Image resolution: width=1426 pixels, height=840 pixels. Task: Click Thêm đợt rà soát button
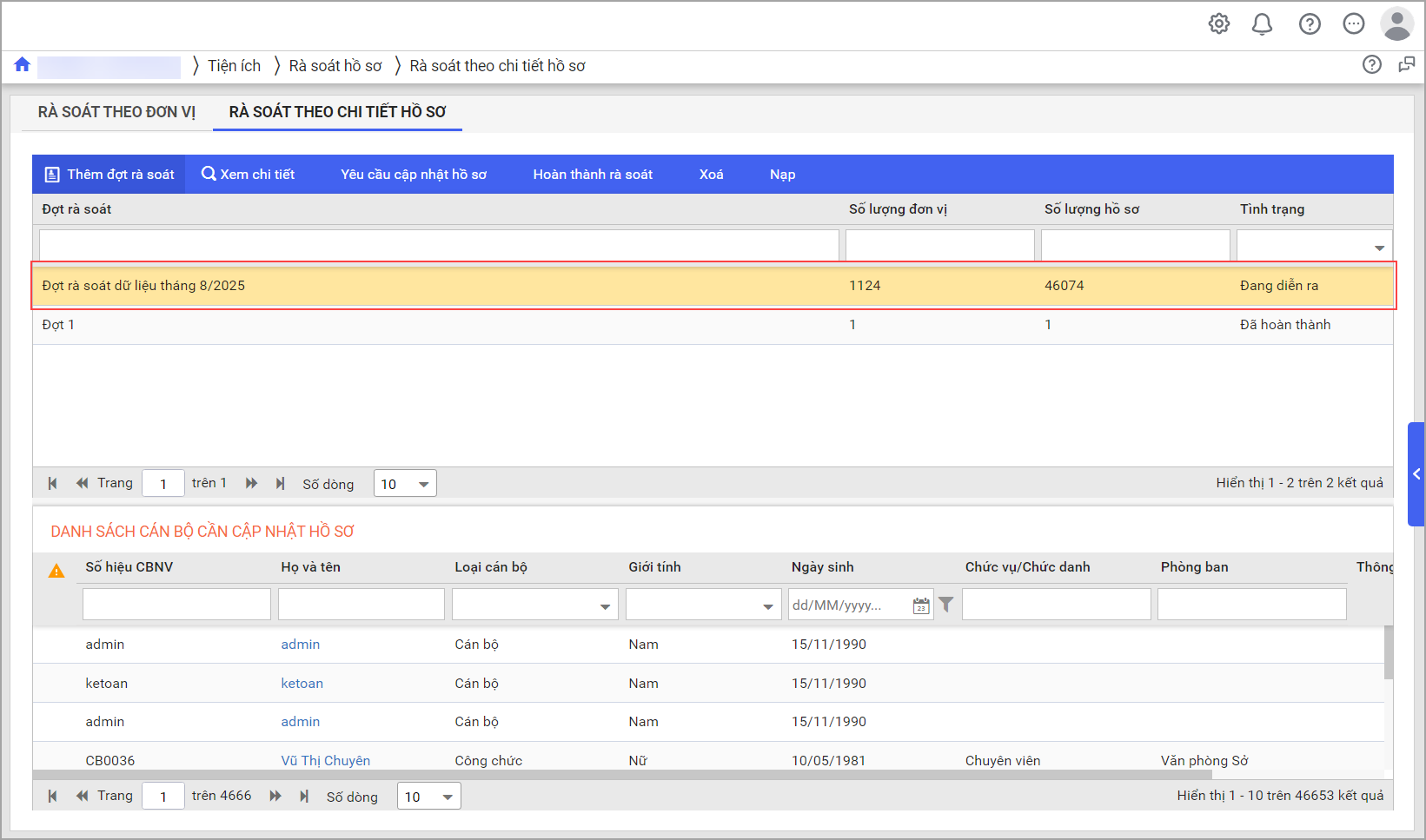(x=109, y=175)
